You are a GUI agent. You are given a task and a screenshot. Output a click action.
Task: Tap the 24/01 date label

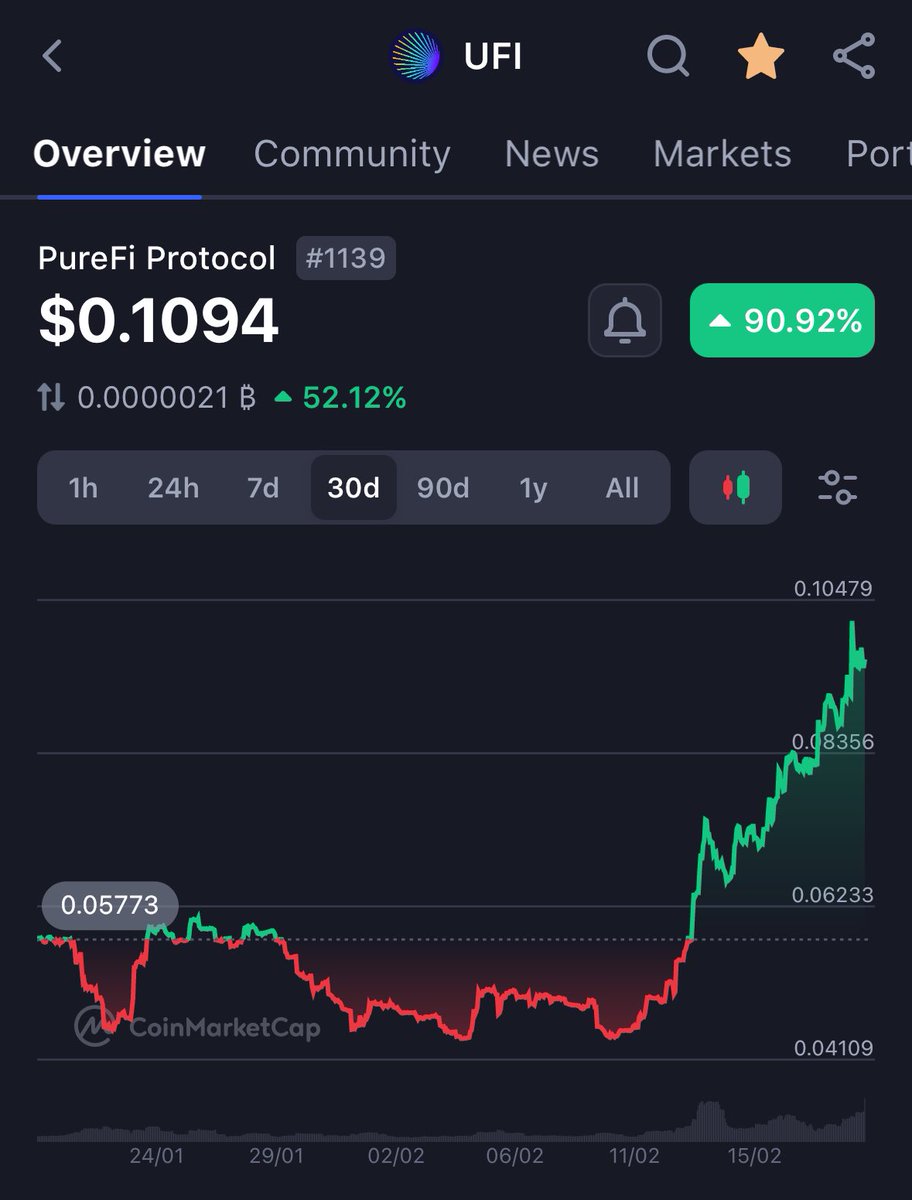[x=157, y=1155]
